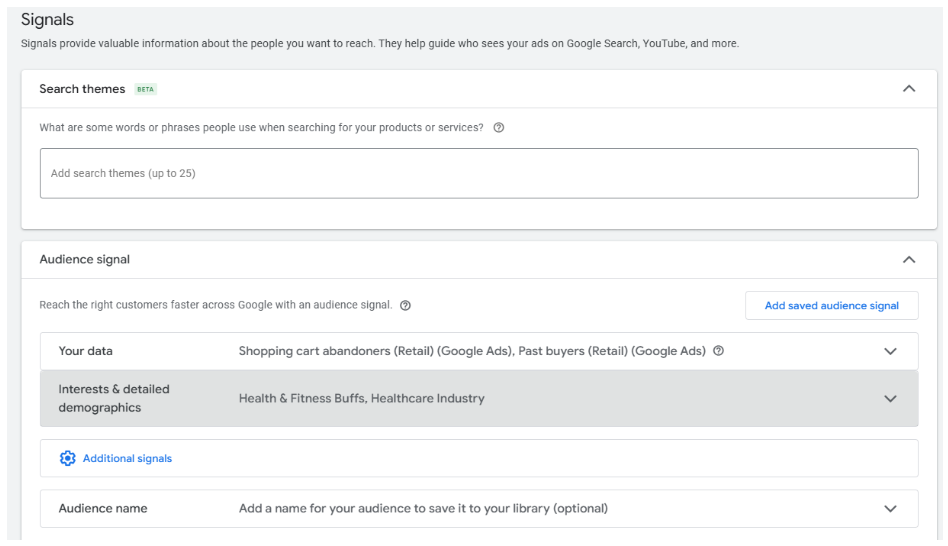Click Add saved audience signal button
Viewport: 948px width, 546px height.
click(831, 305)
